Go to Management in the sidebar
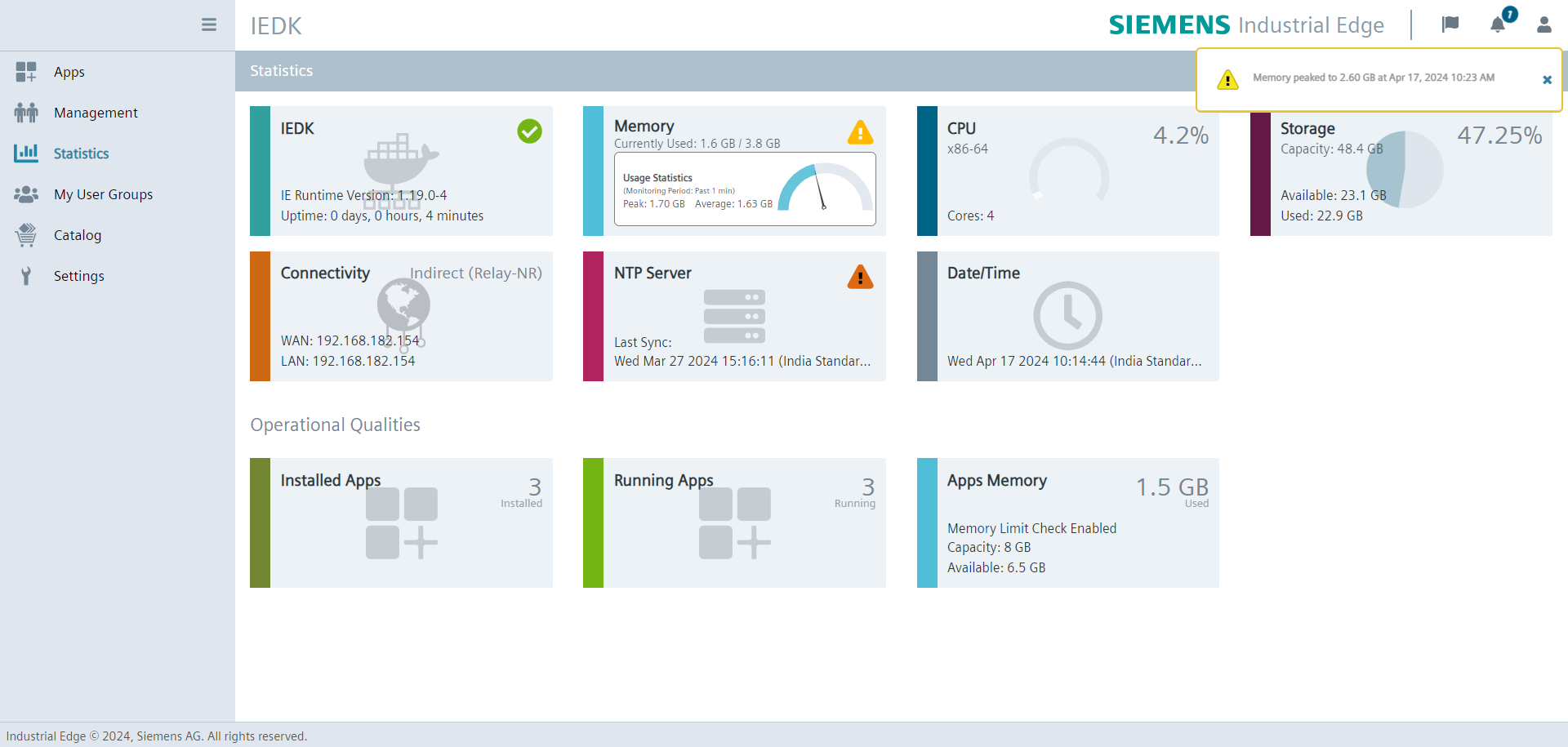 [x=96, y=113]
